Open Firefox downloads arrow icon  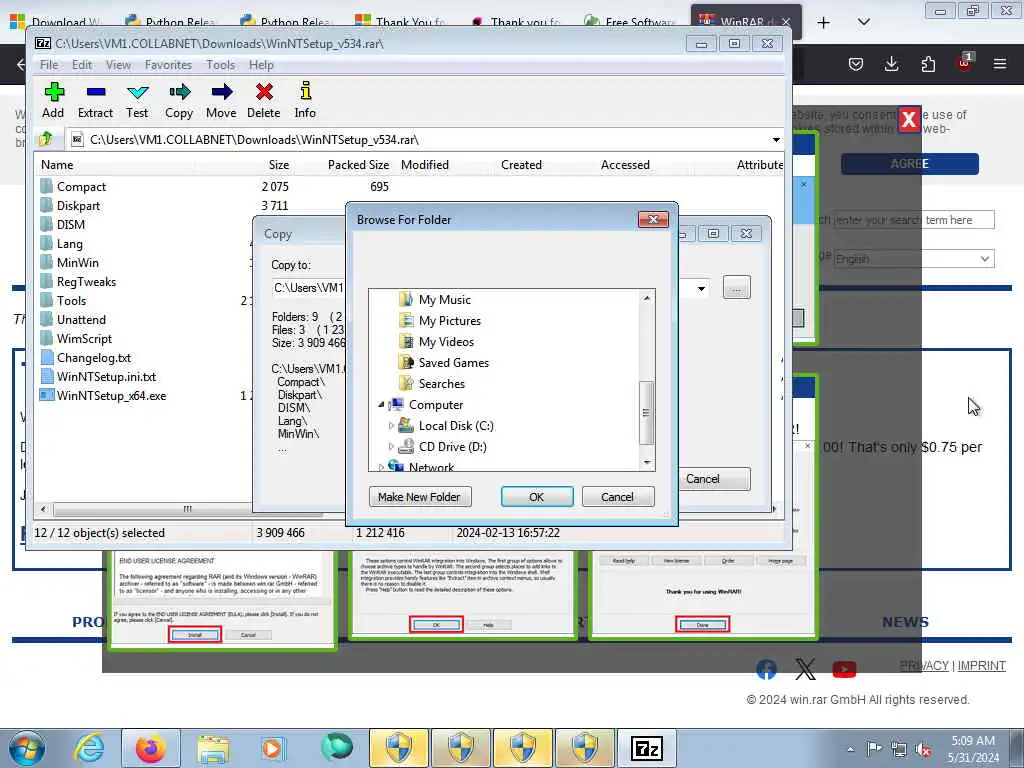tap(891, 63)
